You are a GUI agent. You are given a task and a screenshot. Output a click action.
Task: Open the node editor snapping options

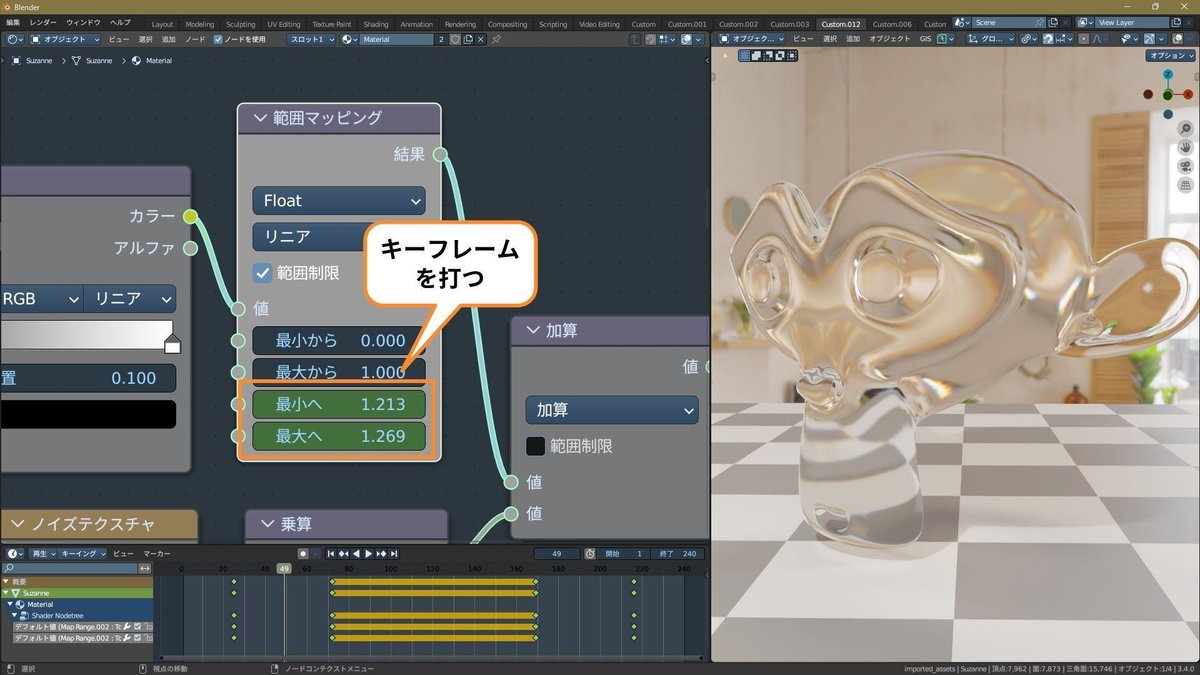click(669, 39)
